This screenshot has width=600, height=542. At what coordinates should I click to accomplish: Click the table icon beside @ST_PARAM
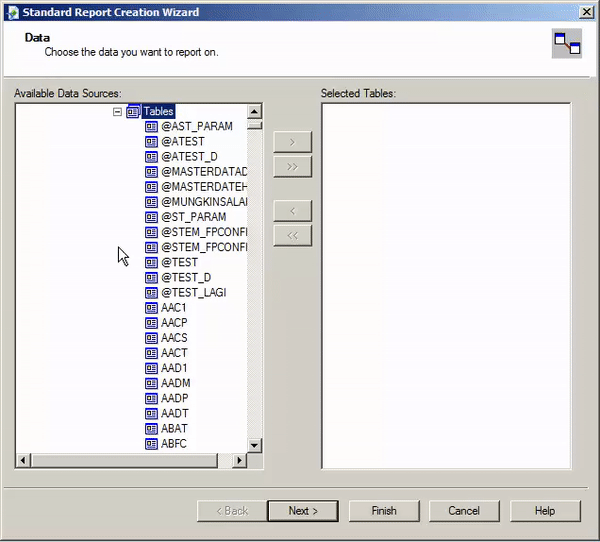pyautogui.click(x=151, y=217)
